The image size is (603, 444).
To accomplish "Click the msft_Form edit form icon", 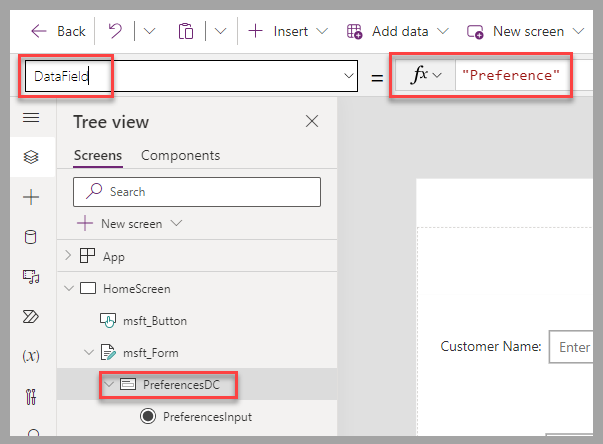I will (108, 352).
